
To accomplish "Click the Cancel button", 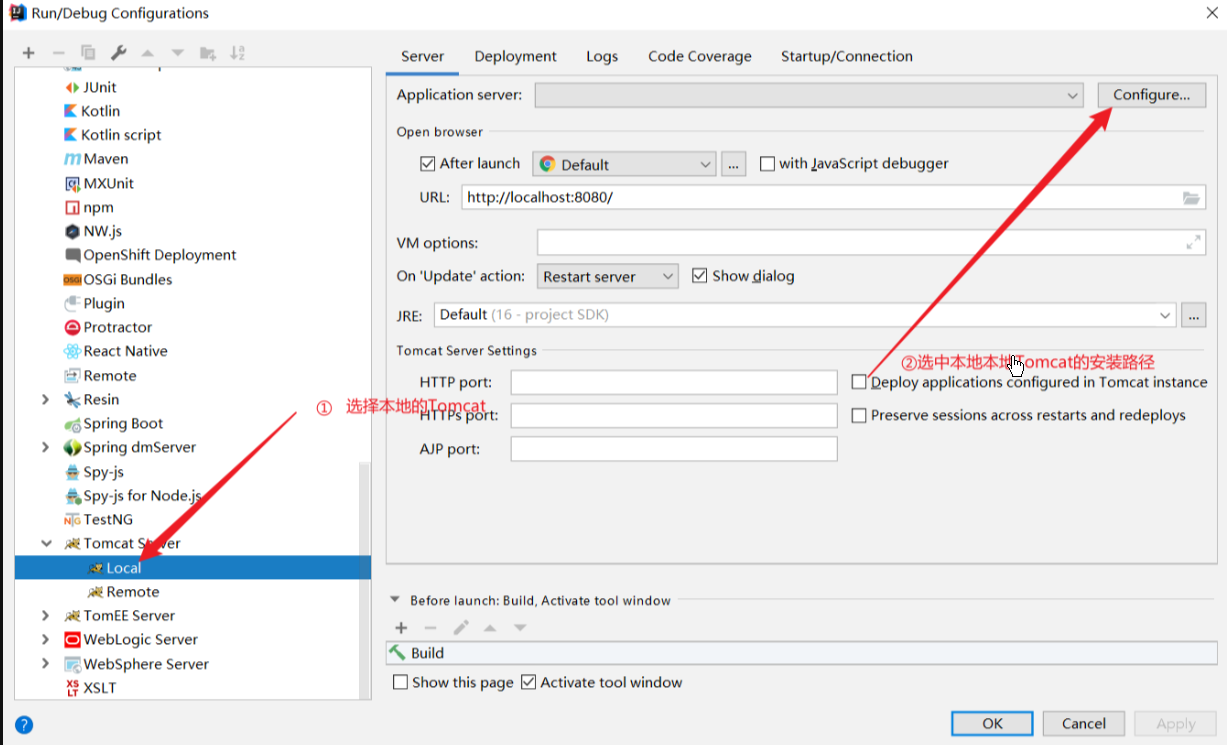I will pyautogui.click(x=1084, y=724).
